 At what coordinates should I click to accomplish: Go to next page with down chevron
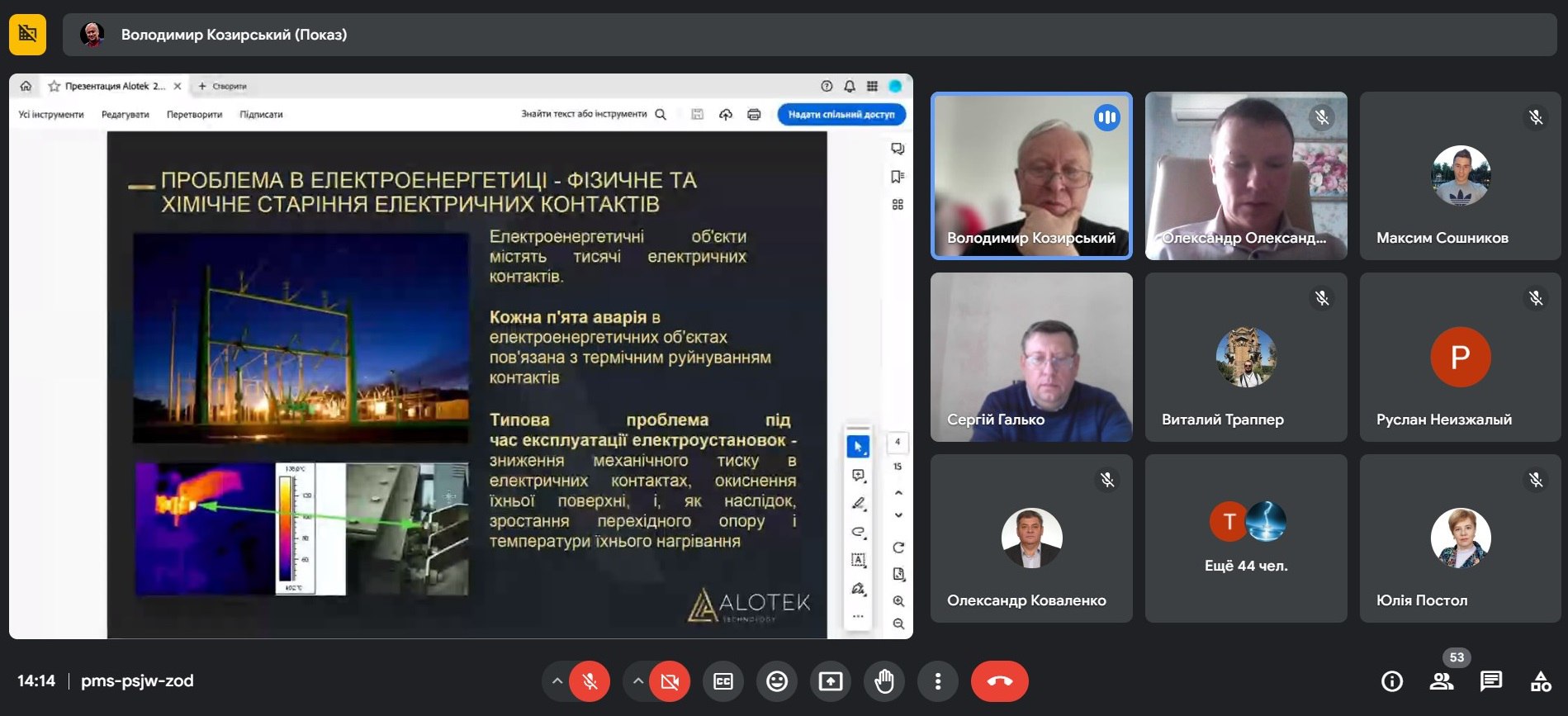898,515
